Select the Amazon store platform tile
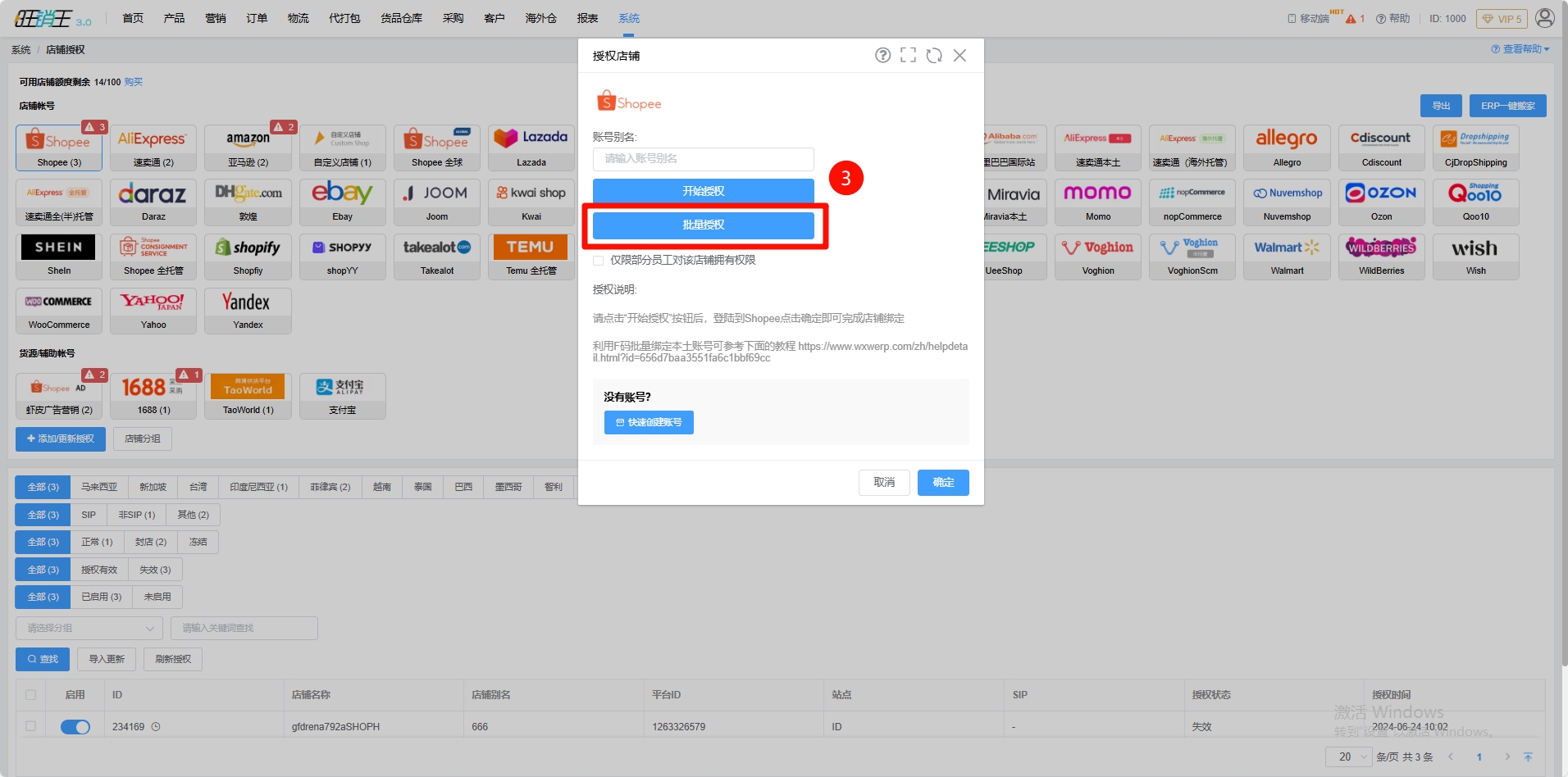The height and width of the screenshot is (777, 1568). pos(248,148)
